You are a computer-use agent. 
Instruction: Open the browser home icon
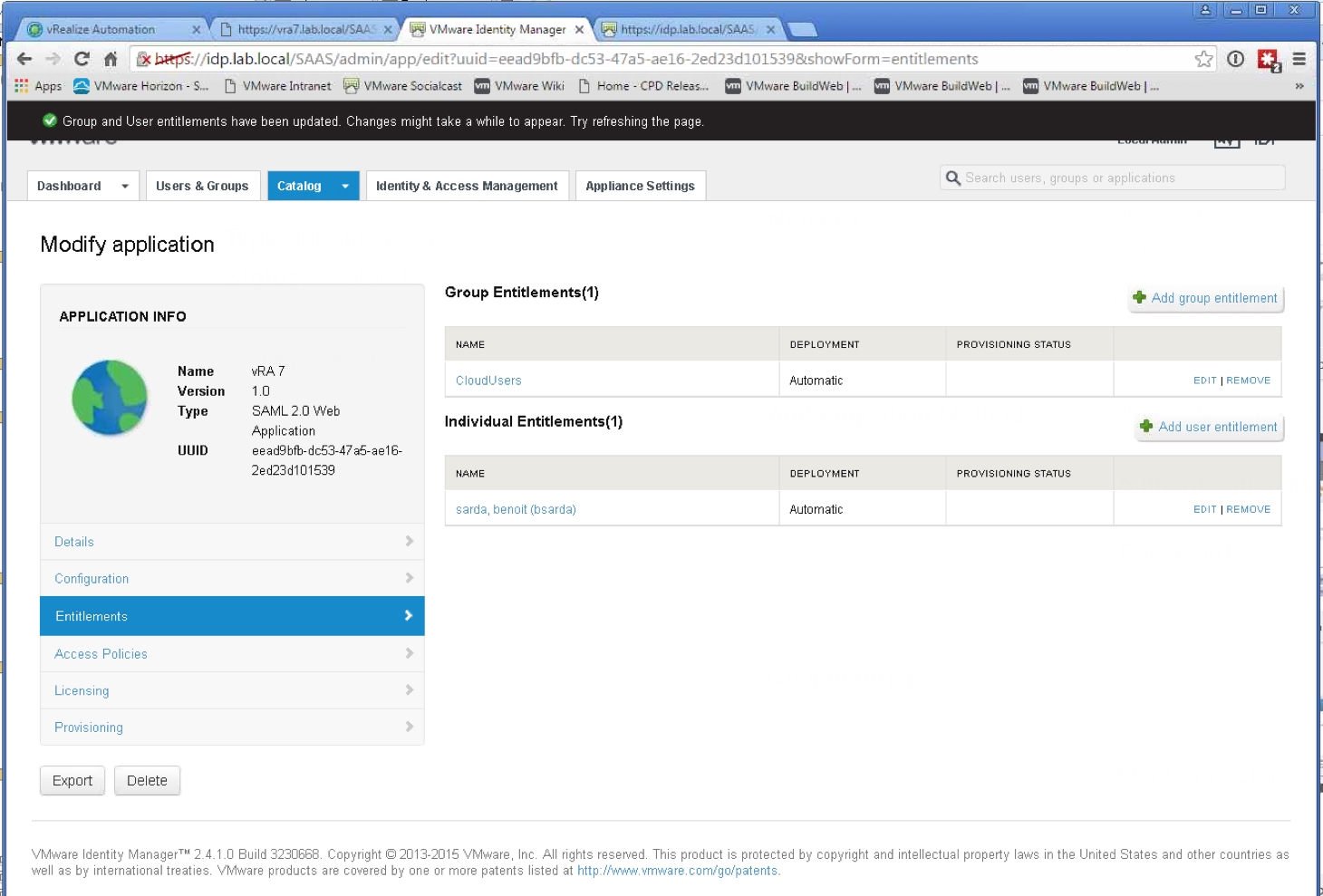coord(111,59)
